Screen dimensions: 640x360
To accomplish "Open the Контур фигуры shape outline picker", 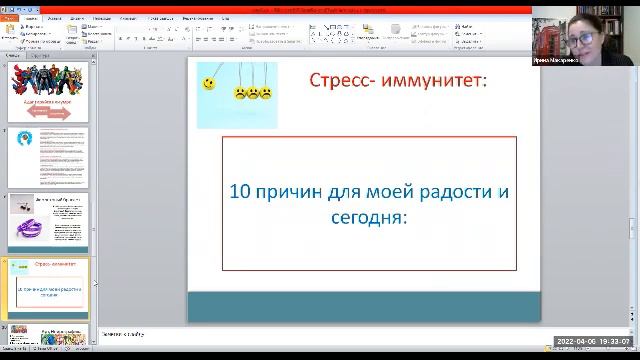I will pos(429,34).
